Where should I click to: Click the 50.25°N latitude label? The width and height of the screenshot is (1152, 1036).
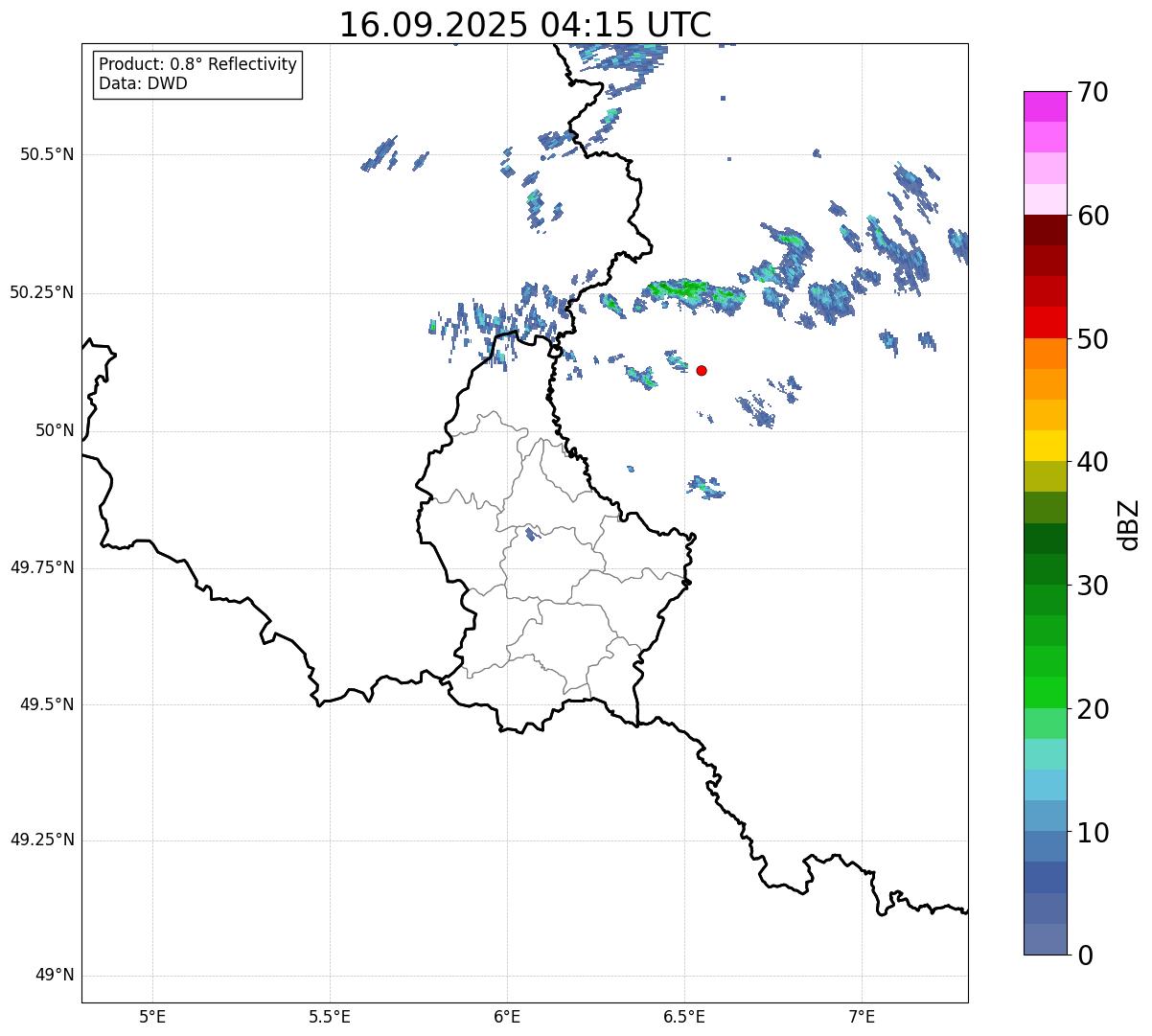click(41, 292)
